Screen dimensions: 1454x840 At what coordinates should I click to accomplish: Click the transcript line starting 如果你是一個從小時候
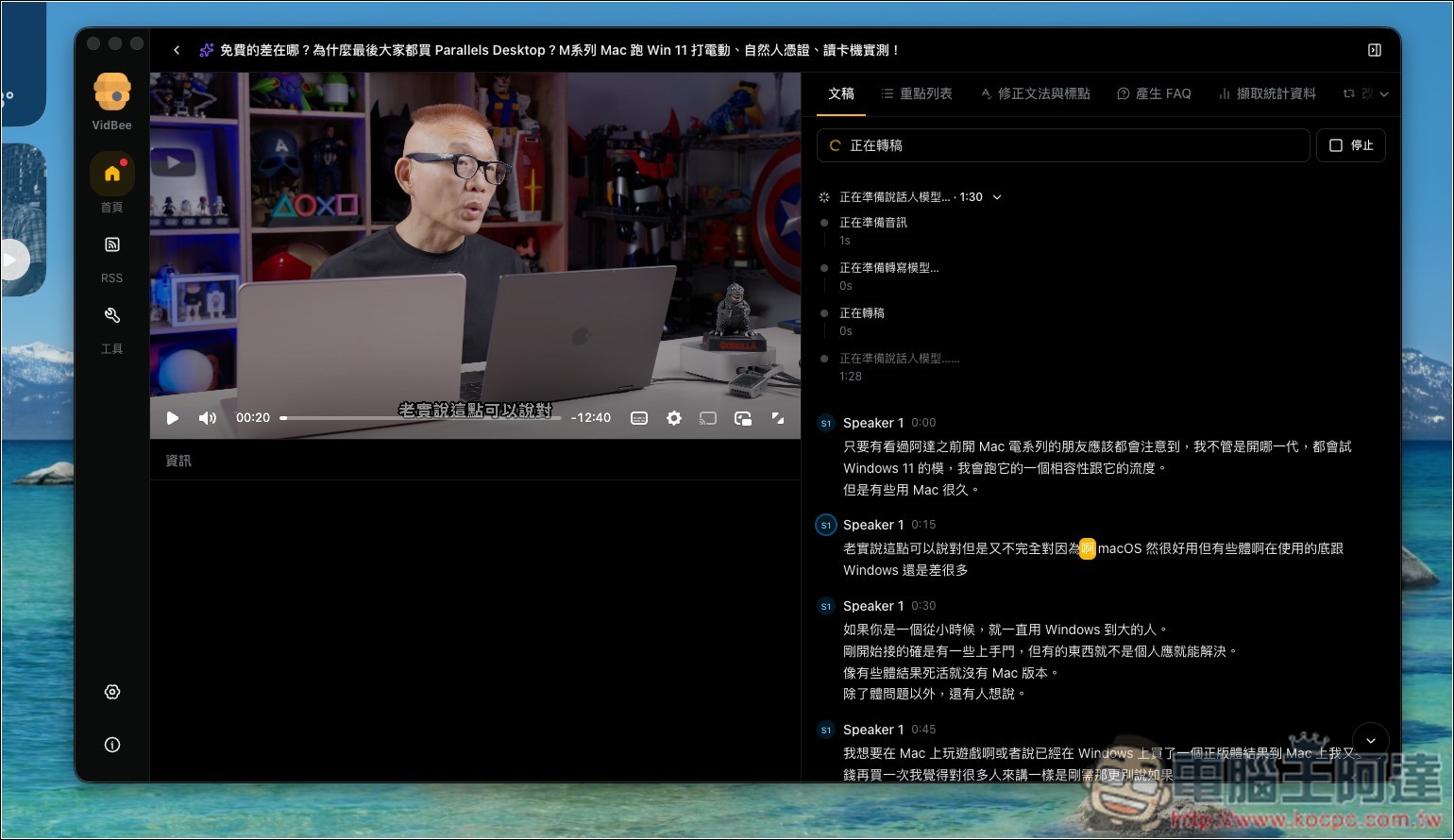[x=1006, y=630]
